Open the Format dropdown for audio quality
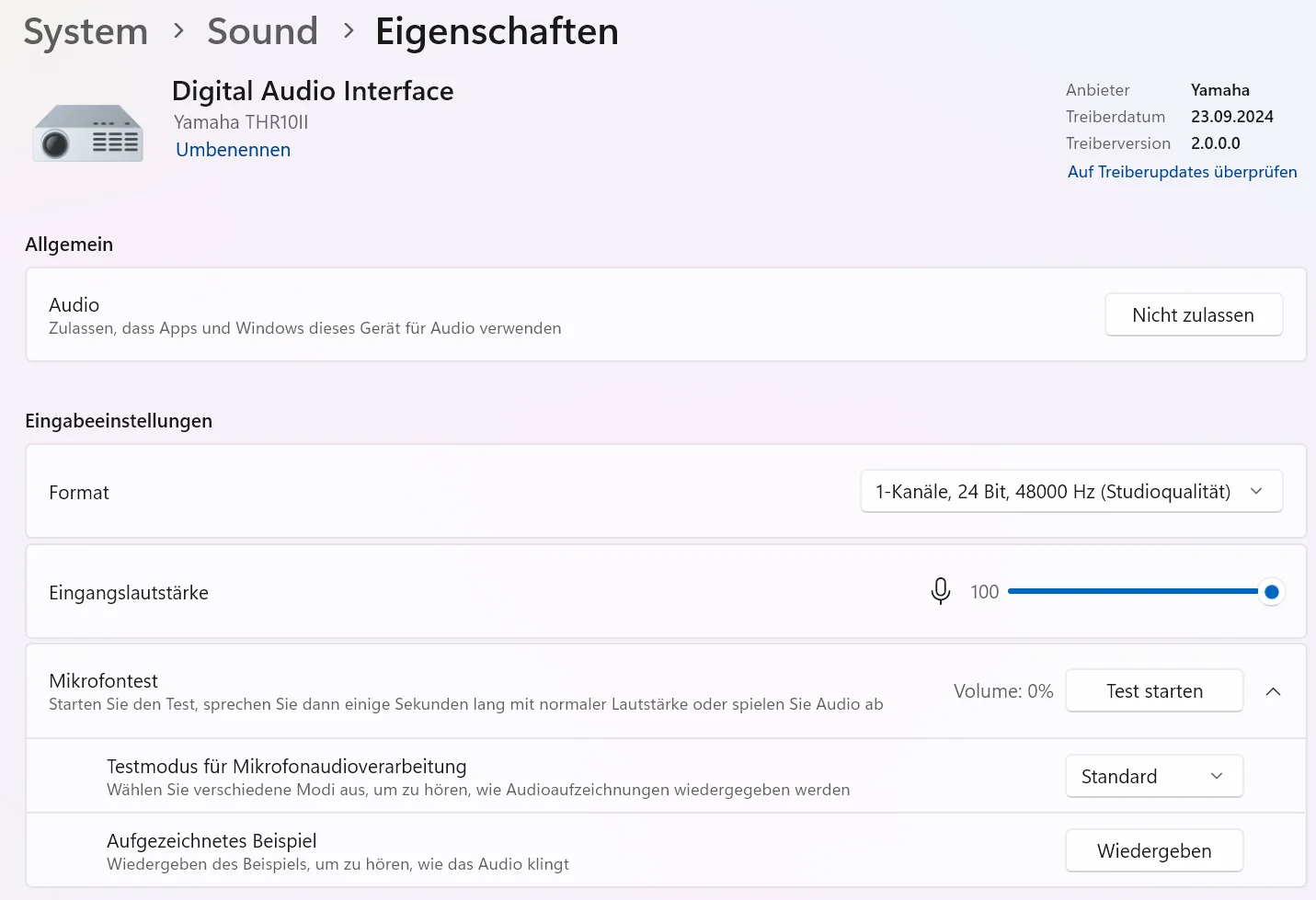This screenshot has width=1316, height=900. coord(1071,492)
